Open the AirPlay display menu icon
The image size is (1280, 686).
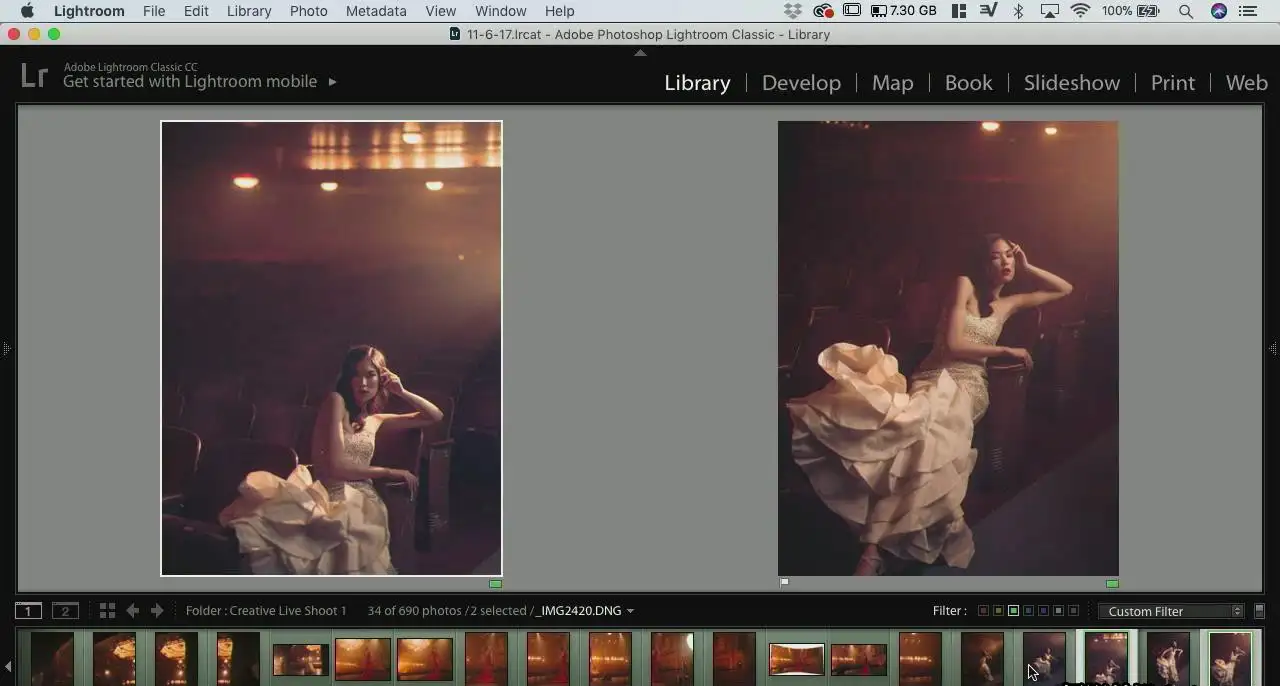click(x=1050, y=11)
